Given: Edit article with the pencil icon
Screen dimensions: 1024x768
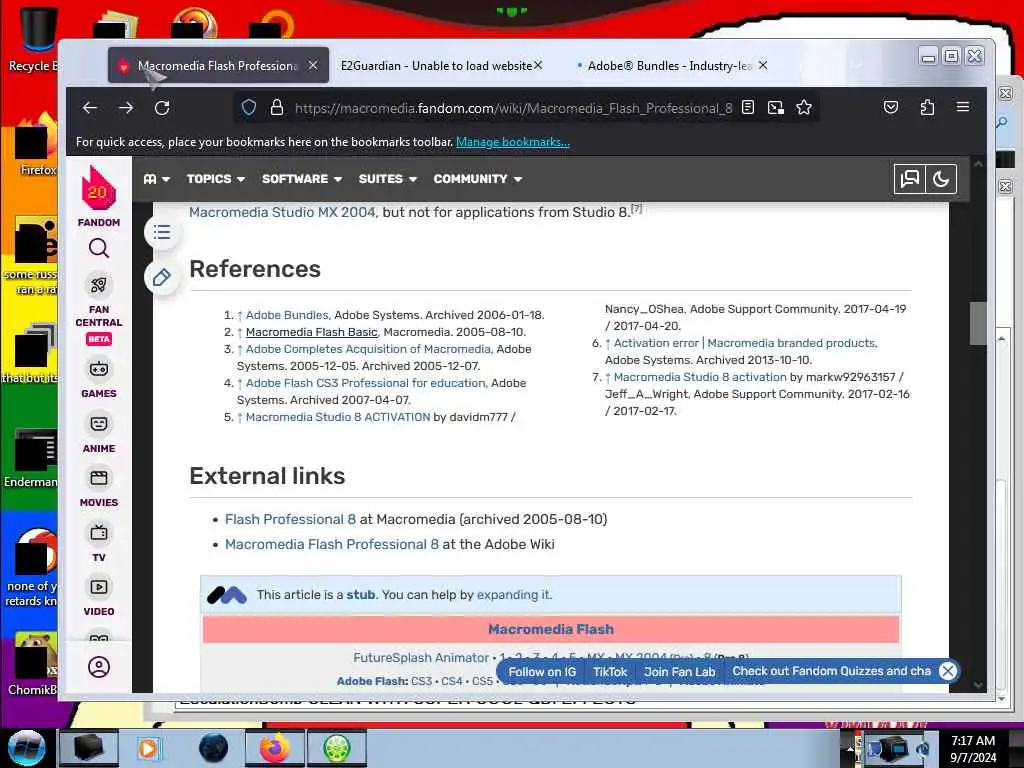Looking at the screenshot, I should point(162,278).
